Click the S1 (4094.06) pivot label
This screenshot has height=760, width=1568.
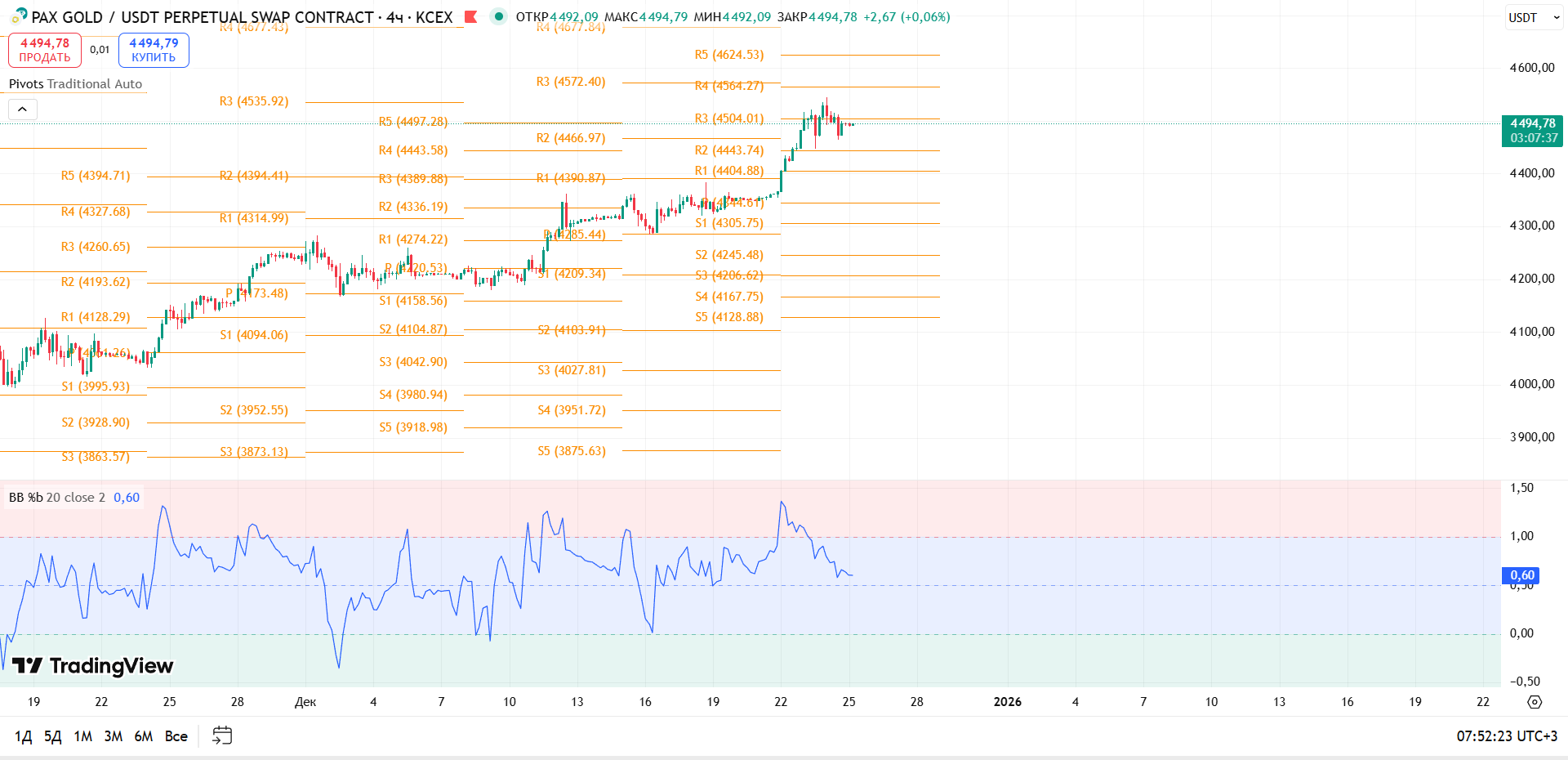[x=254, y=335]
